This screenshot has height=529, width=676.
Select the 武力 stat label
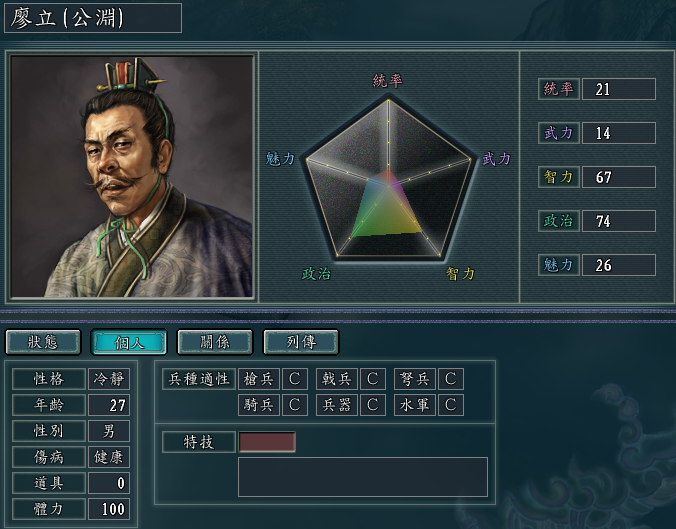click(x=558, y=133)
